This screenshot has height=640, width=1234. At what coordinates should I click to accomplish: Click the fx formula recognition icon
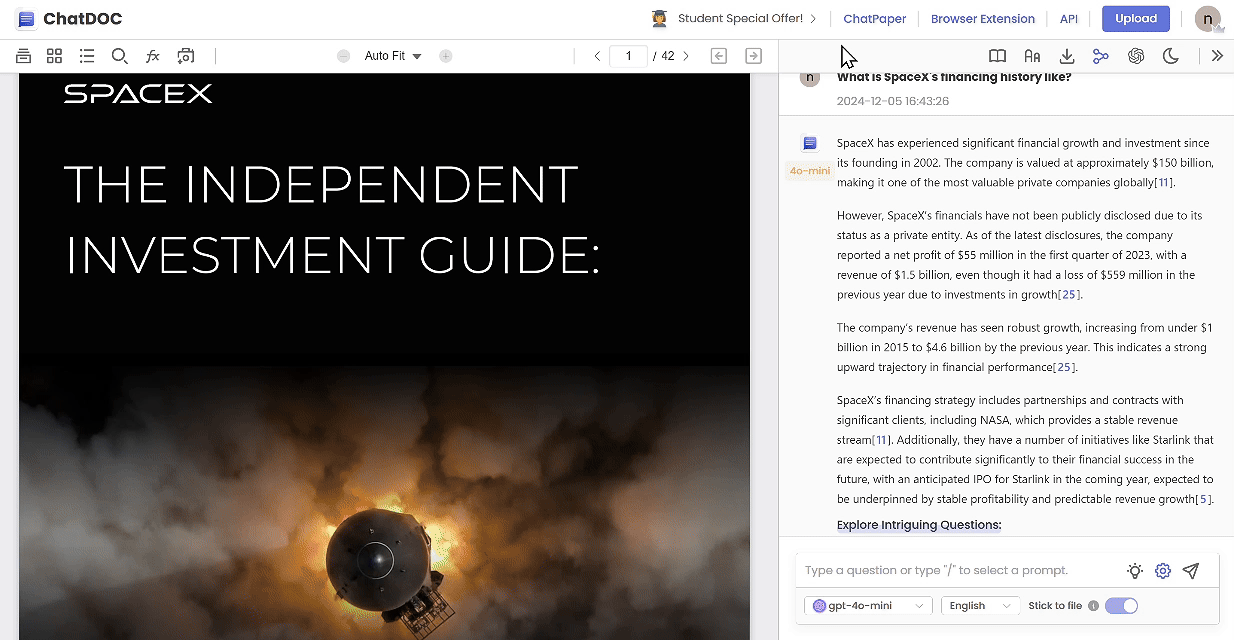coord(153,56)
